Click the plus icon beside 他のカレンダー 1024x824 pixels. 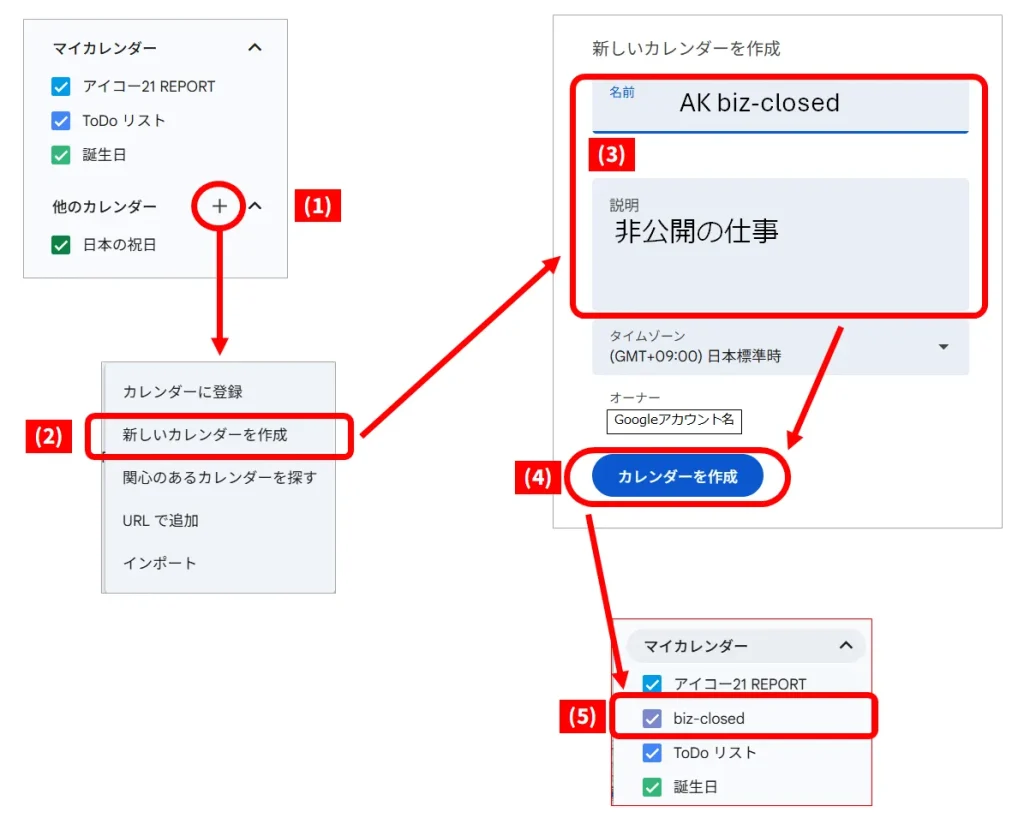coord(219,206)
